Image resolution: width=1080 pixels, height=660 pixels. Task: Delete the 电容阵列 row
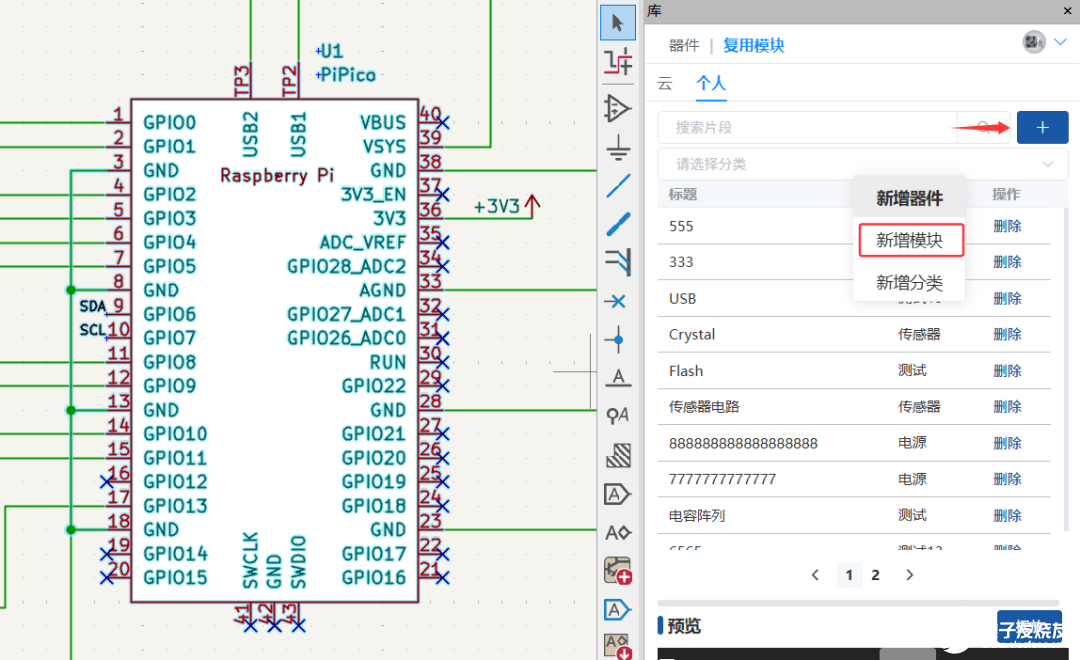[x=1007, y=516]
